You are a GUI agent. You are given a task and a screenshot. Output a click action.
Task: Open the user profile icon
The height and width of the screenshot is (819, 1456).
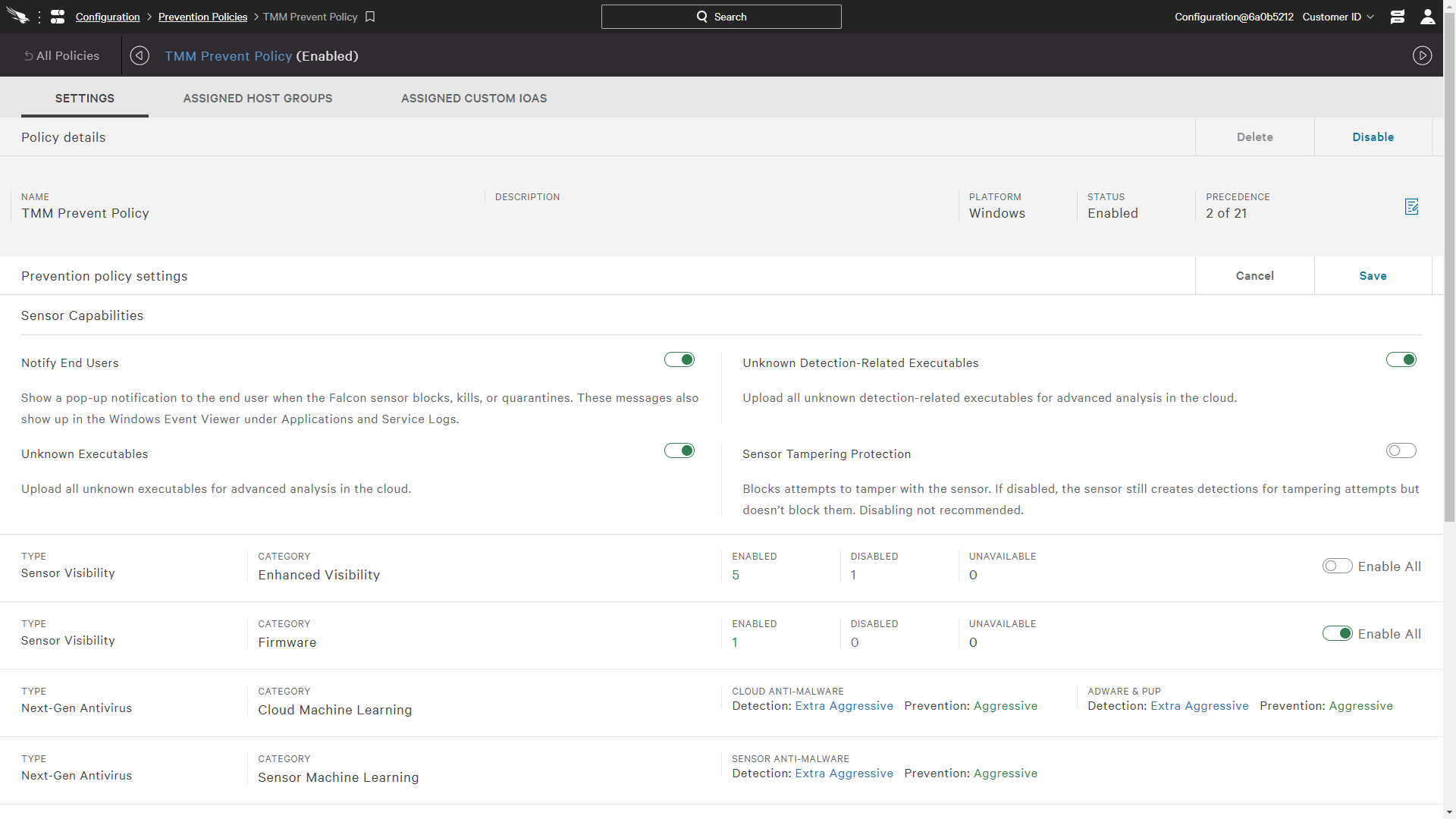coord(1428,17)
